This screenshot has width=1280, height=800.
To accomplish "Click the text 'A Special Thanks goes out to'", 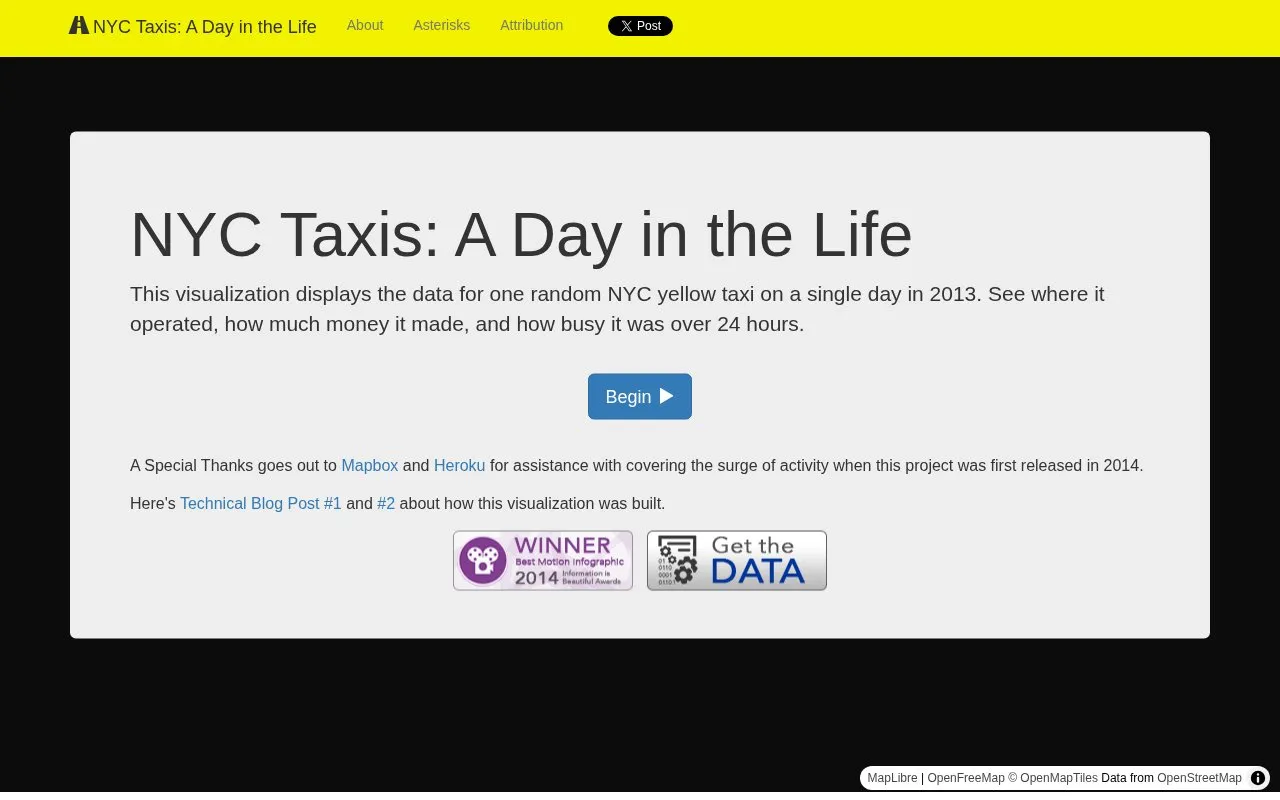I will 233,465.
